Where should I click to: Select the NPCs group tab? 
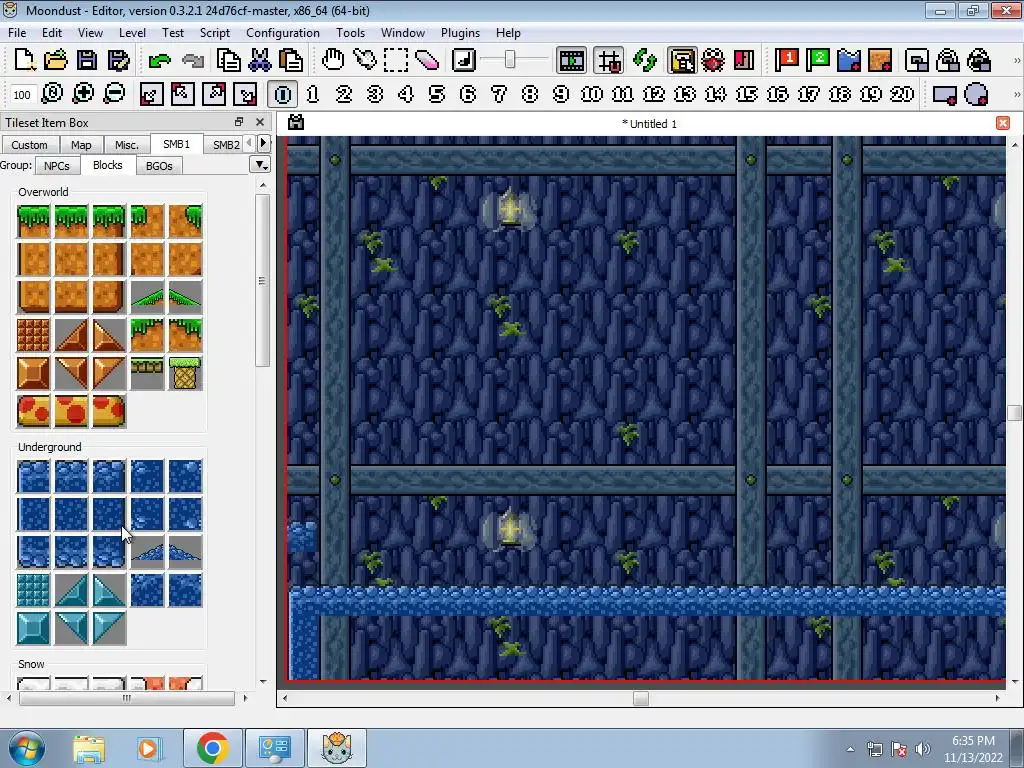57,166
